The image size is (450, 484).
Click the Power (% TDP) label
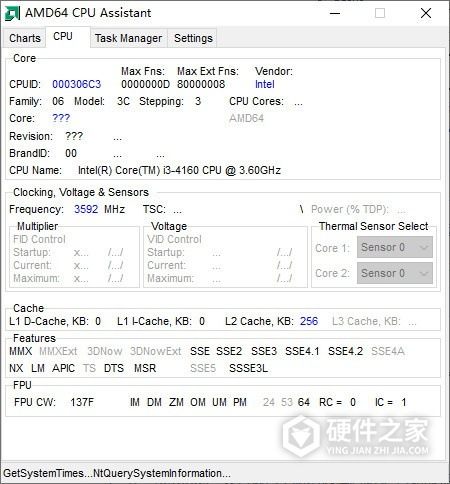(350, 209)
